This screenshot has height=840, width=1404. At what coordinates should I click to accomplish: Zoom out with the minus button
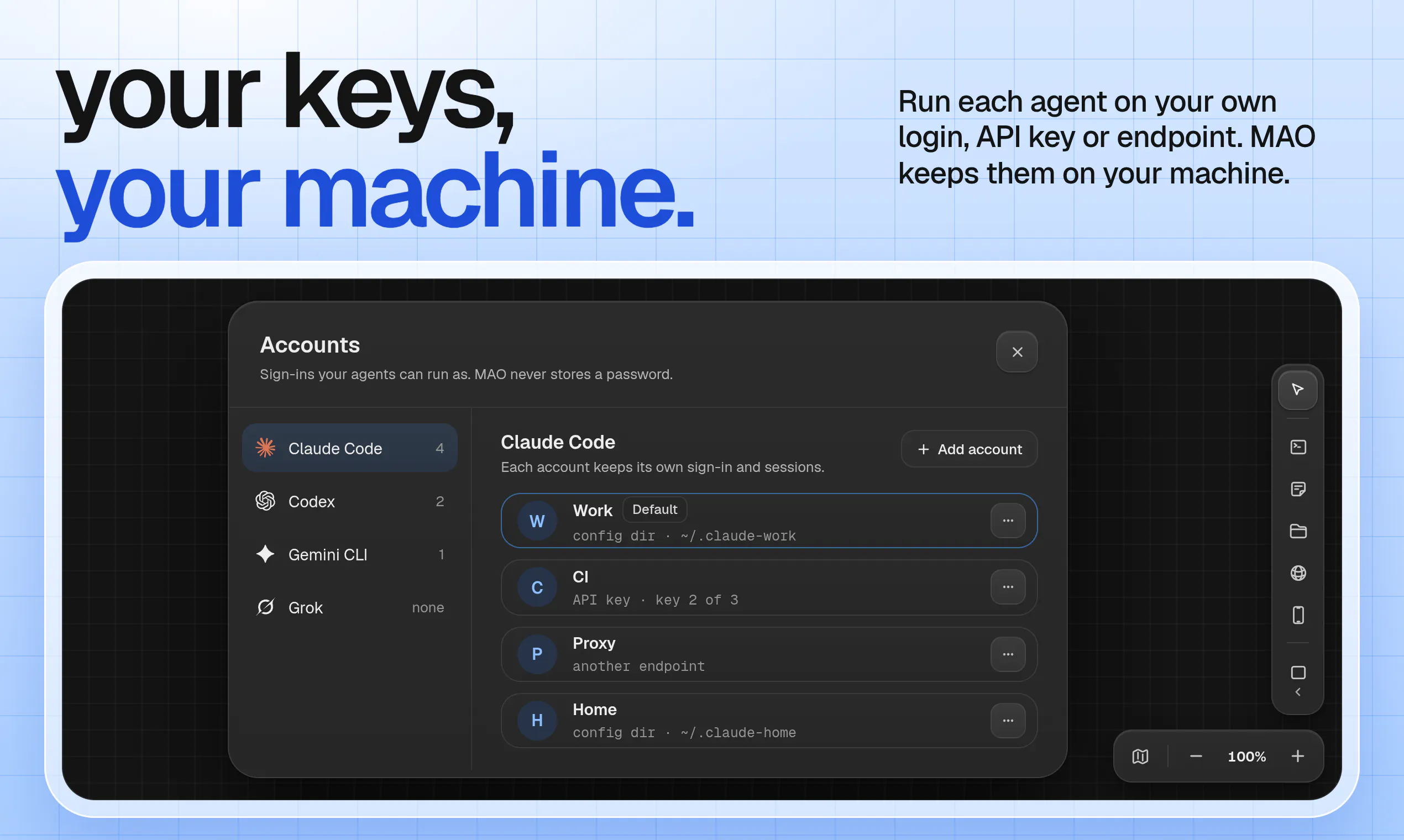[1196, 756]
